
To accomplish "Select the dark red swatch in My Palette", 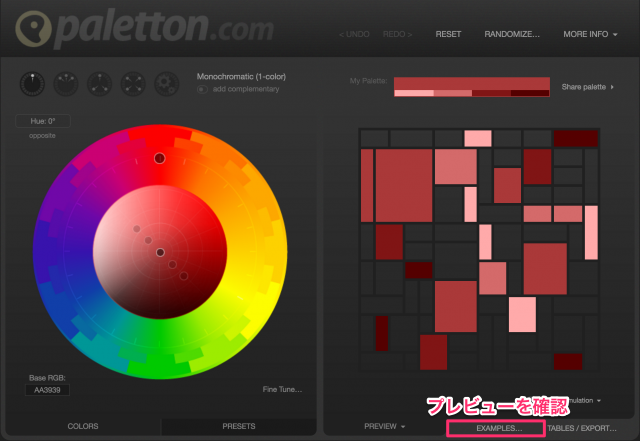I will (491, 93).
